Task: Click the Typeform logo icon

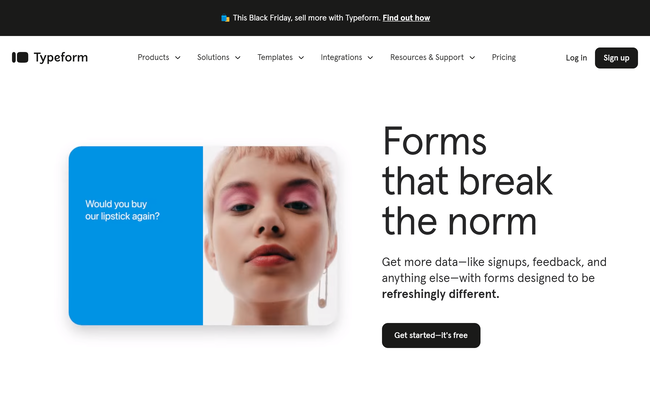Action: coord(20,58)
